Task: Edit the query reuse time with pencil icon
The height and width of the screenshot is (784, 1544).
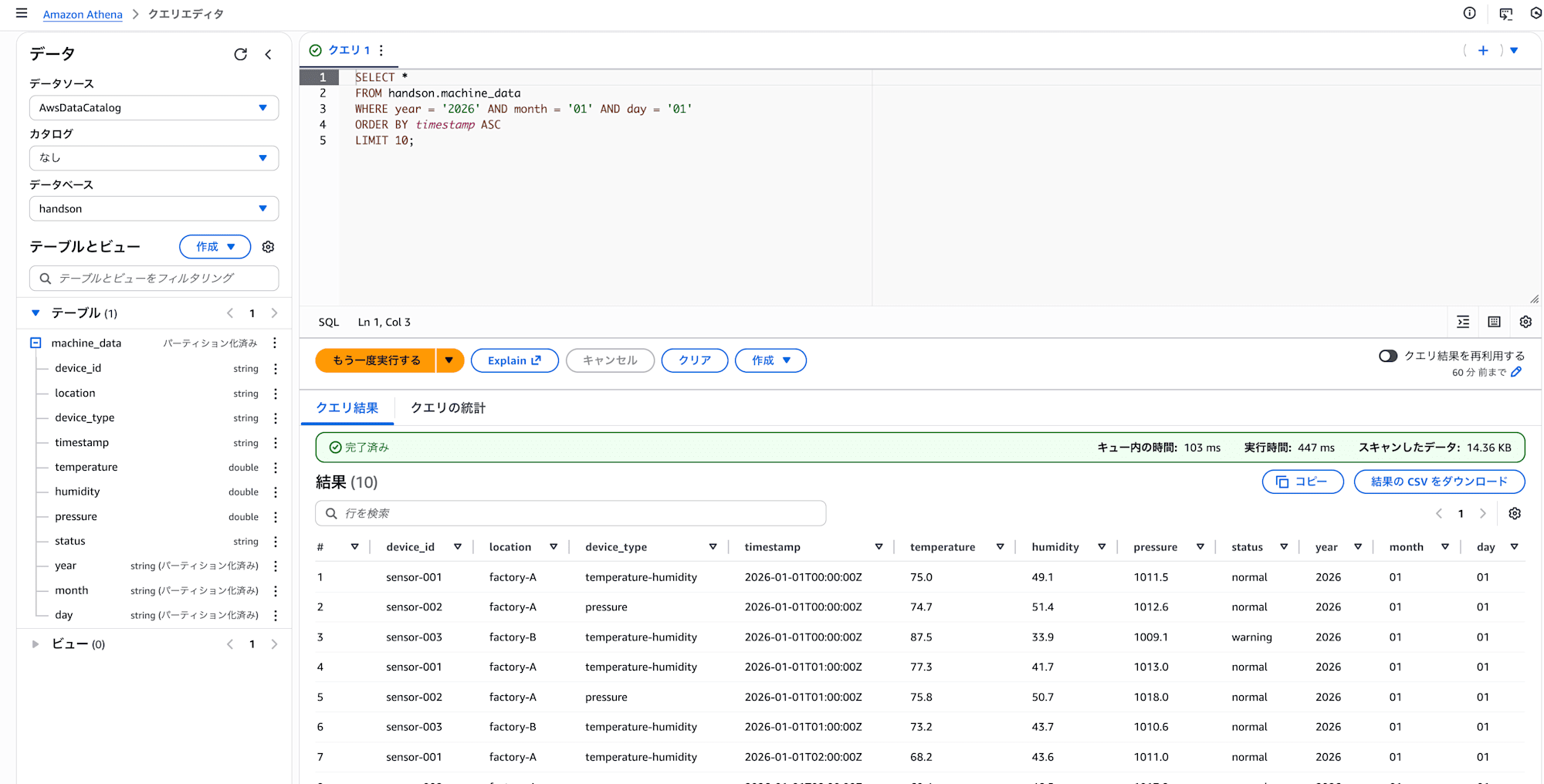Action: pos(1516,372)
